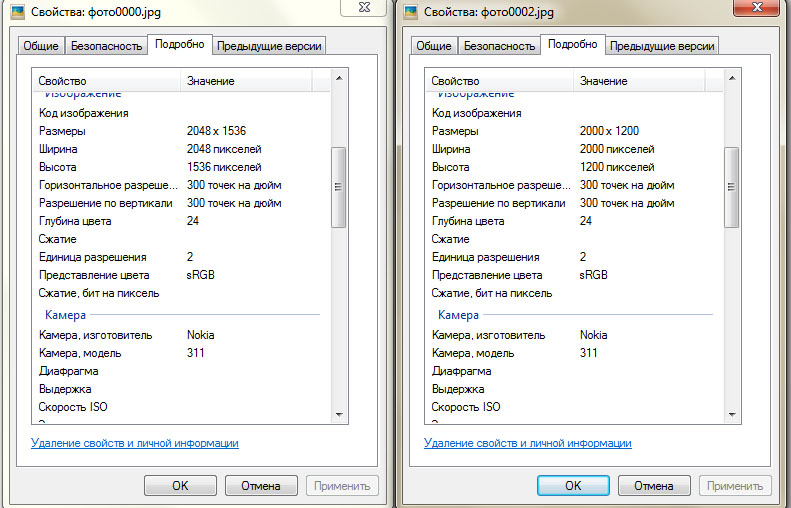Select Скорость ISO row in фото0000.jpg window
The width and height of the screenshot is (791, 508).
(x=182, y=407)
